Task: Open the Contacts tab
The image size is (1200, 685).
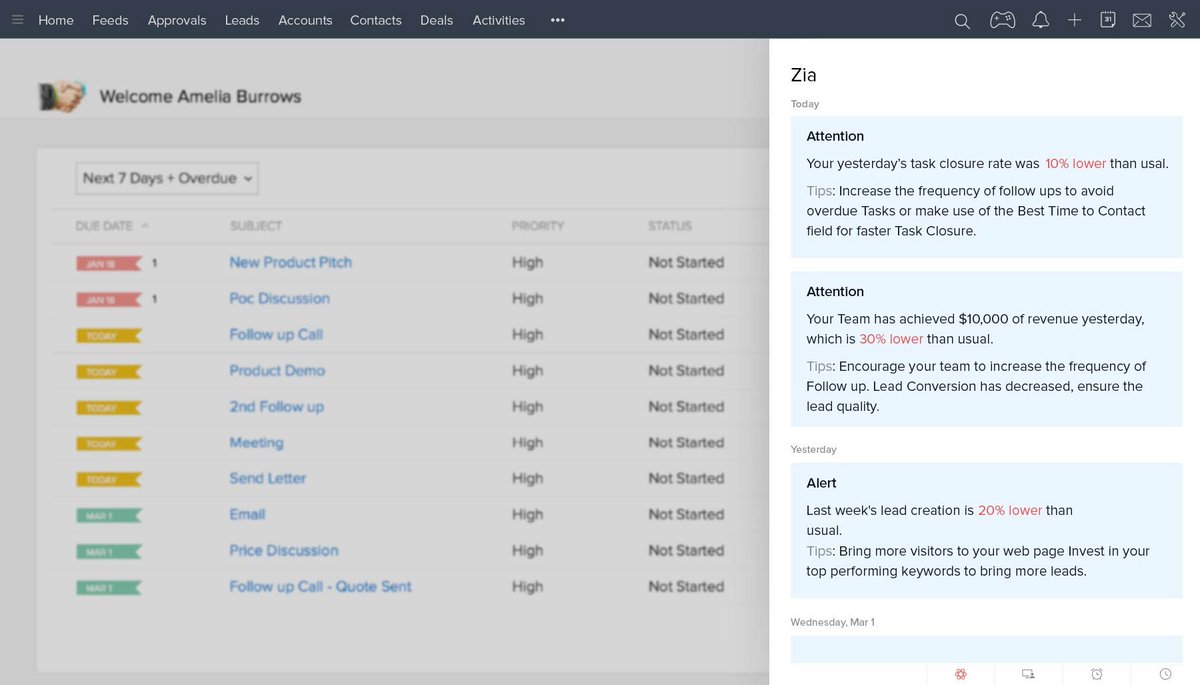Action: coord(375,20)
